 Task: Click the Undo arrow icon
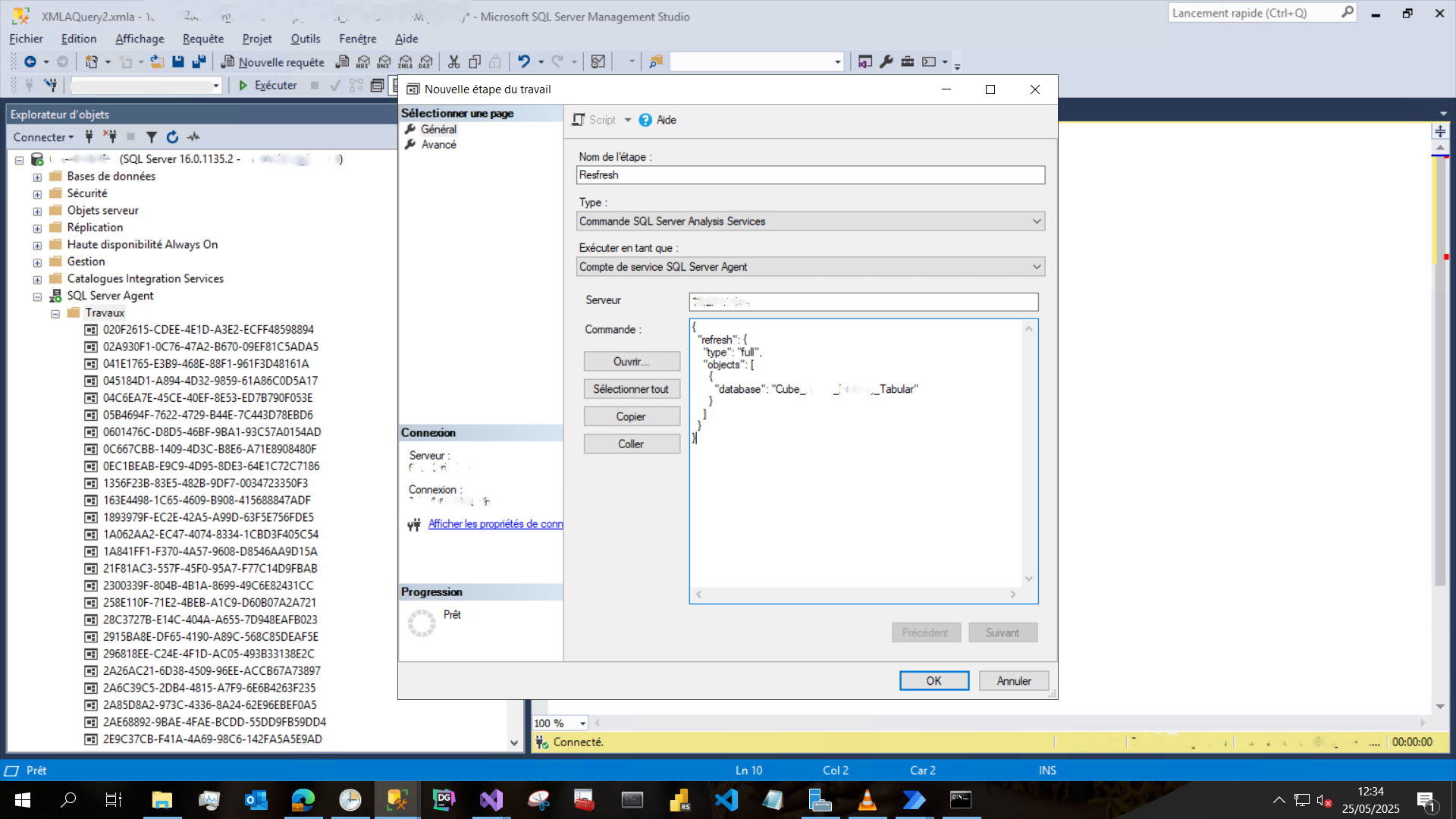click(524, 62)
